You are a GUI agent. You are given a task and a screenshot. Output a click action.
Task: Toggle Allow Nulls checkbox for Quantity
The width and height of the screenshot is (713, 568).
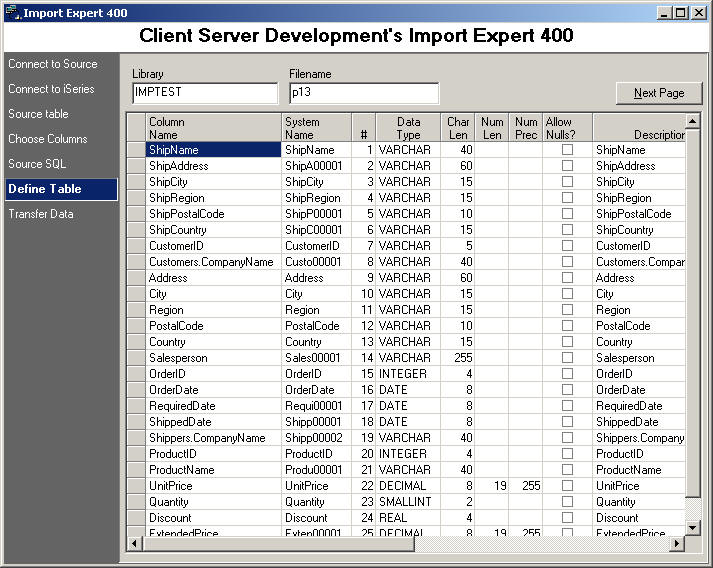point(567,501)
